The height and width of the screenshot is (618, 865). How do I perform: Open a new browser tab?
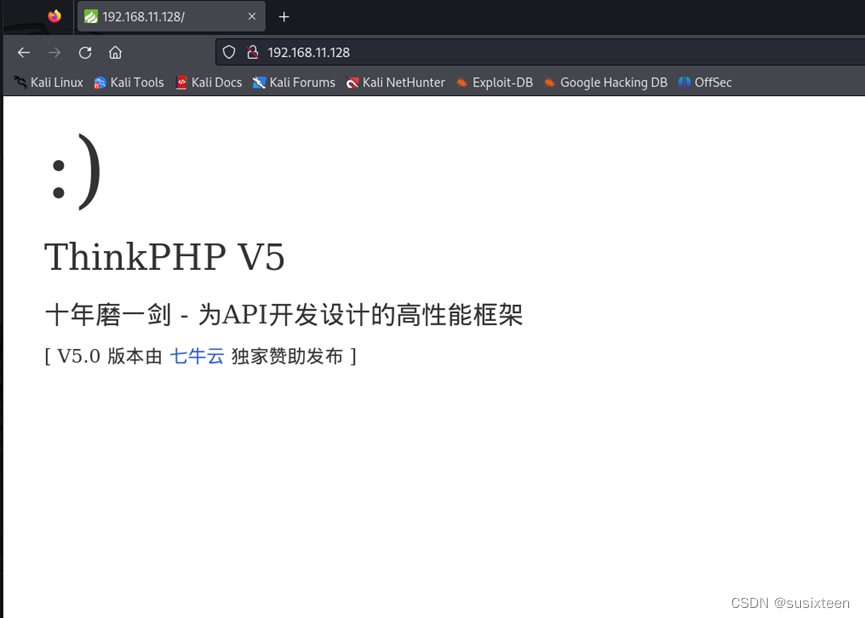284,16
